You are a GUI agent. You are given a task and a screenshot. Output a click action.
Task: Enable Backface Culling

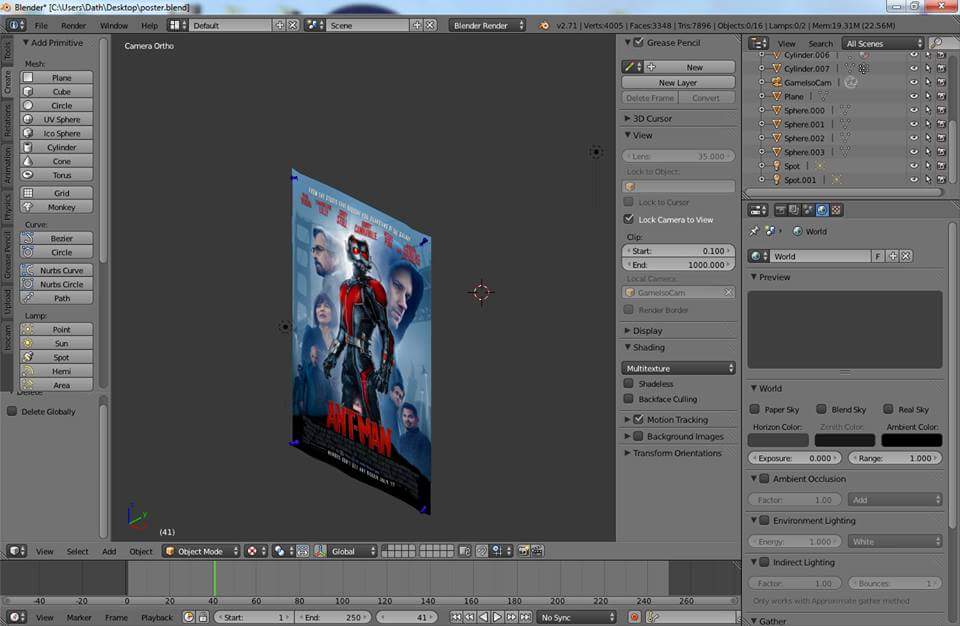(628, 399)
